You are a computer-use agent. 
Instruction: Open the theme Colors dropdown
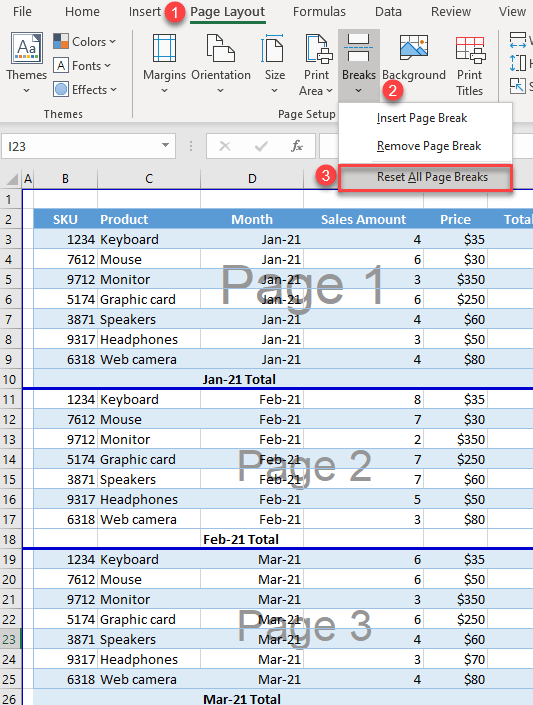coord(85,41)
